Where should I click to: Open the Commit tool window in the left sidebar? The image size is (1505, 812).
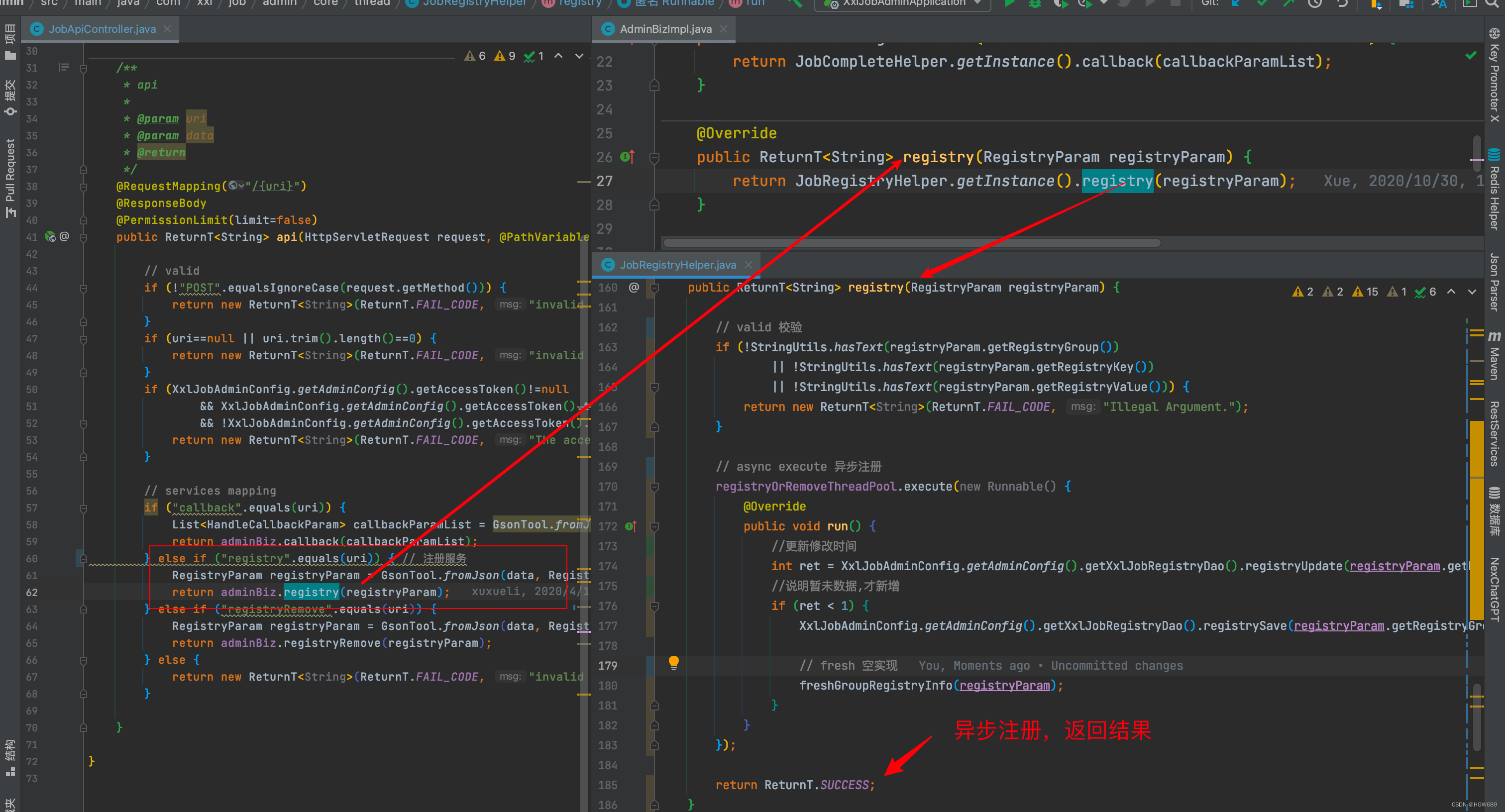pyautogui.click(x=10, y=98)
